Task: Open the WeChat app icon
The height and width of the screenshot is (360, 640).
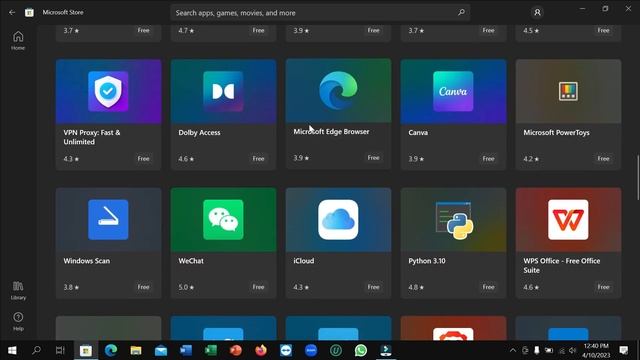Action: [x=223, y=220]
